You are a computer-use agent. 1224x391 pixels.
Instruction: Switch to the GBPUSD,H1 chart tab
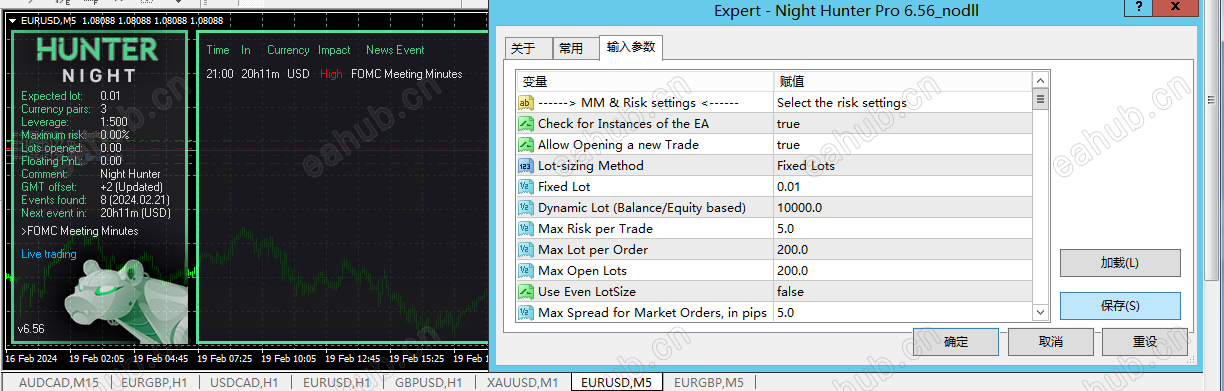[x=428, y=383]
